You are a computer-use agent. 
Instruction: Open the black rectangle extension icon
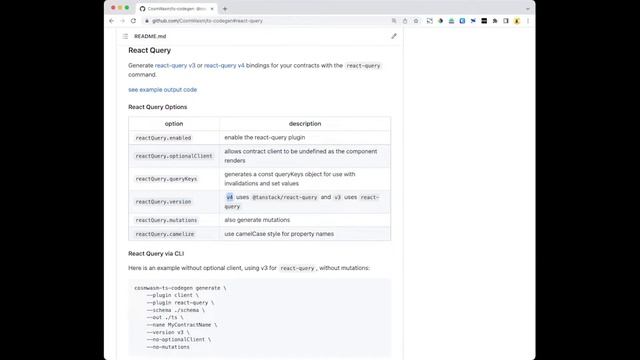pos(484,21)
